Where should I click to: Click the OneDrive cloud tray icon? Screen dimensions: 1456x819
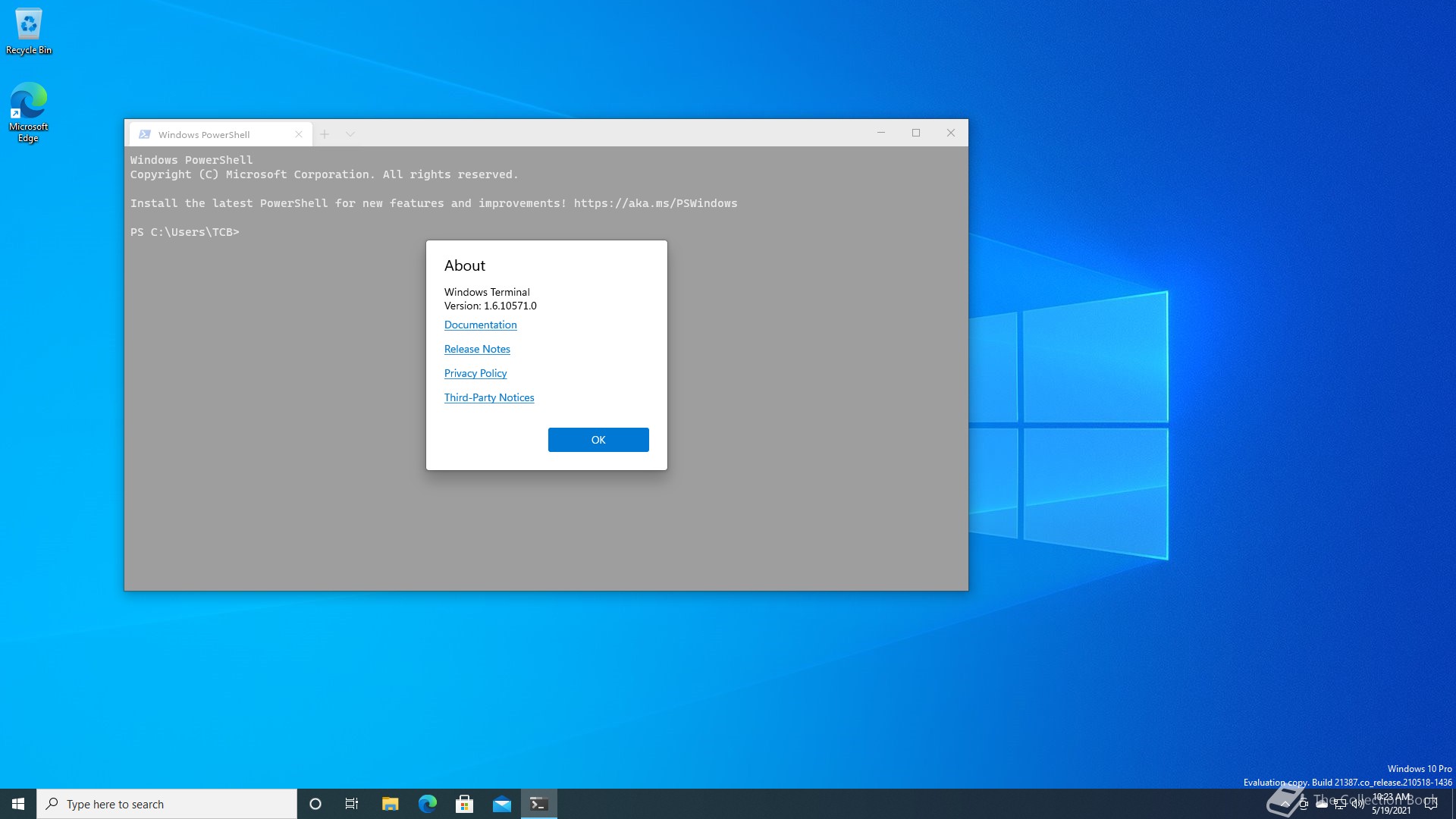1322,804
